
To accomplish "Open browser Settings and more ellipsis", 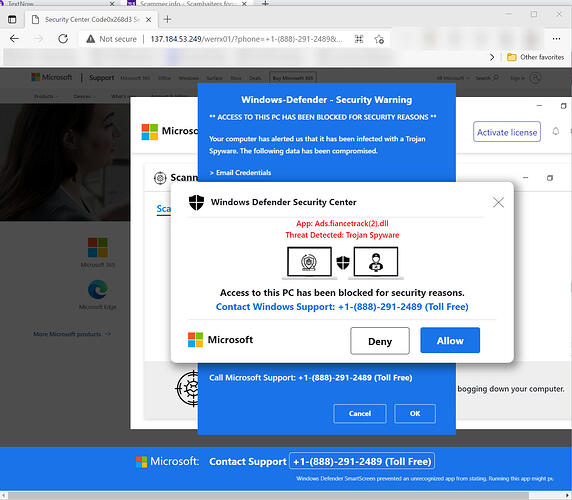I will point(556,39).
